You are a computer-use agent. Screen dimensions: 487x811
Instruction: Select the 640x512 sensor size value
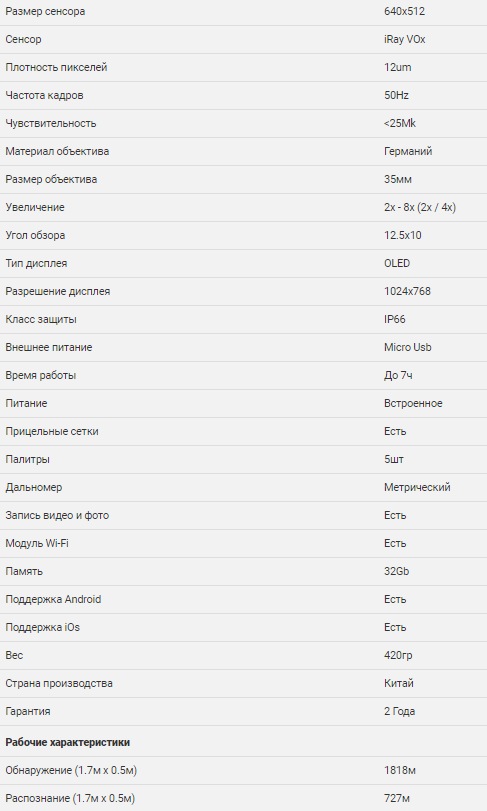[x=404, y=11]
